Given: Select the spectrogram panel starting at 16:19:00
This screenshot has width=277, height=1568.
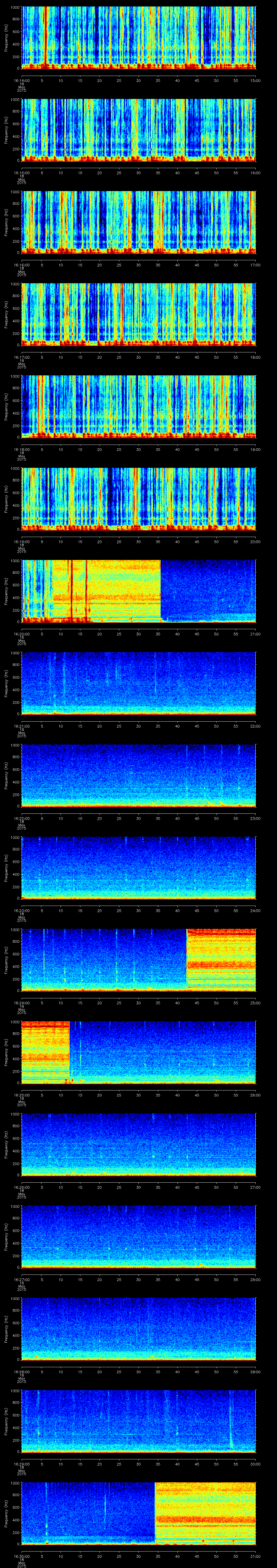Looking at the screenshot, I should coord(139,499).
